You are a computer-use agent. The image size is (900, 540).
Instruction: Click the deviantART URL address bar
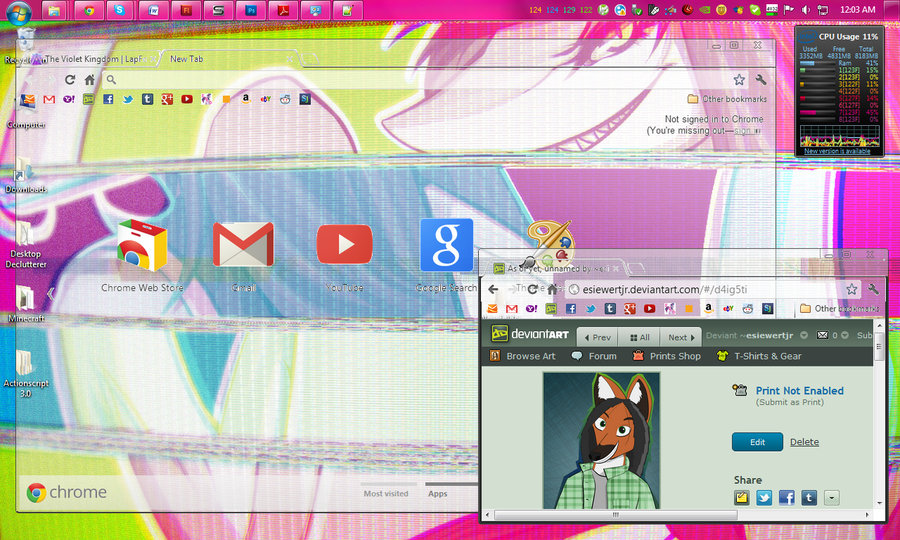pyautogui.click(x=706, y=289)
